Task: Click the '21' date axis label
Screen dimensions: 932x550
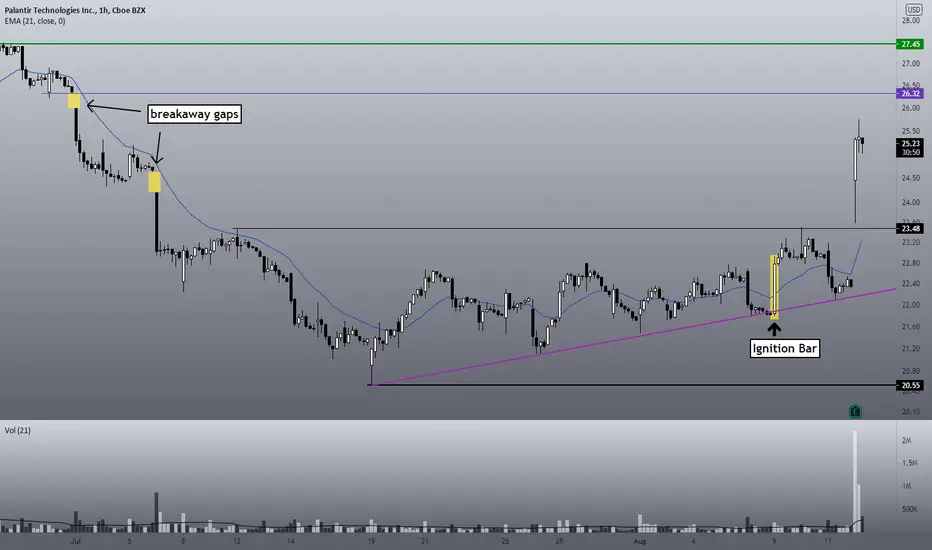Action: [424, 541]
